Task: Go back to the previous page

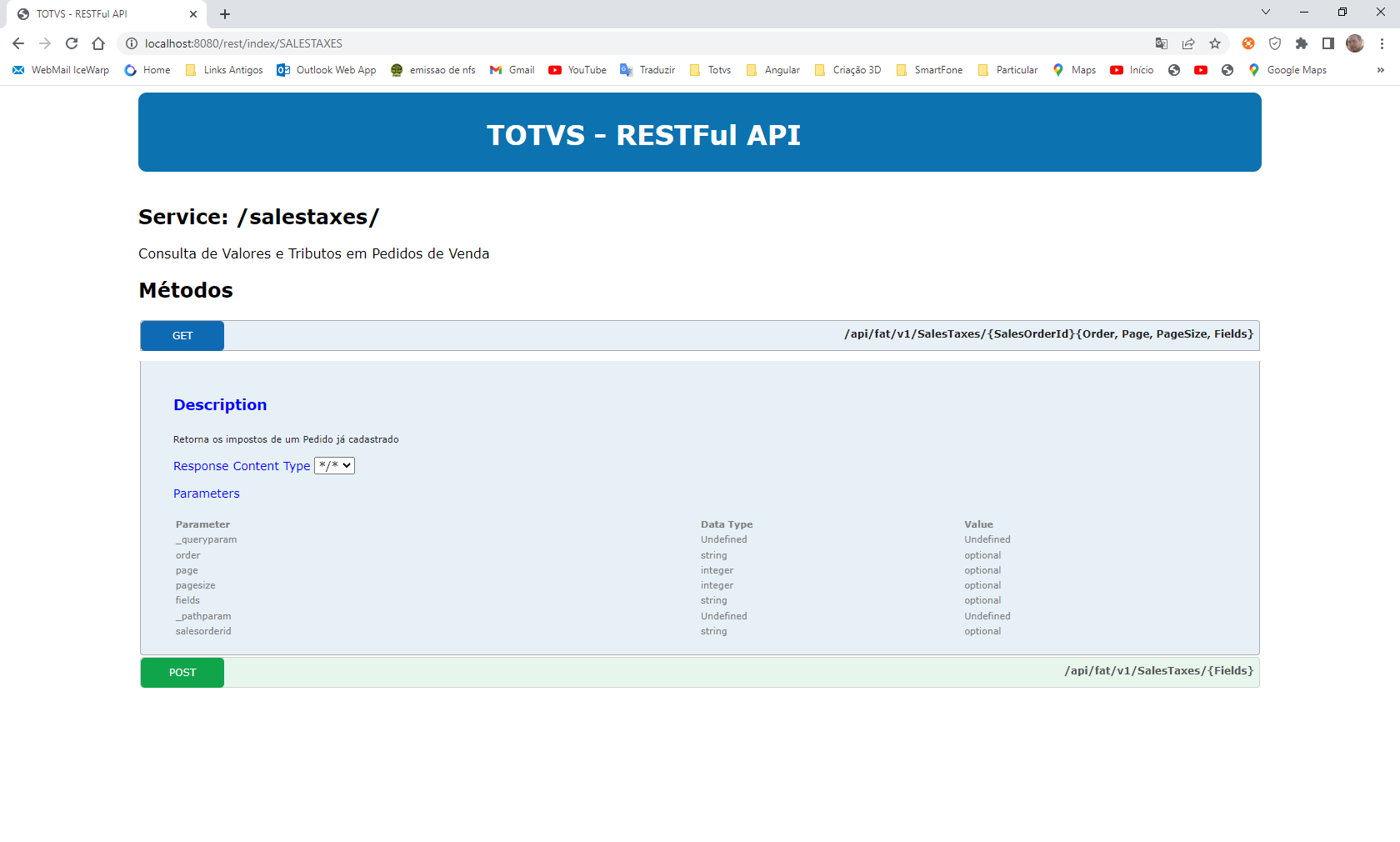Action: click(x=18, y=43)
